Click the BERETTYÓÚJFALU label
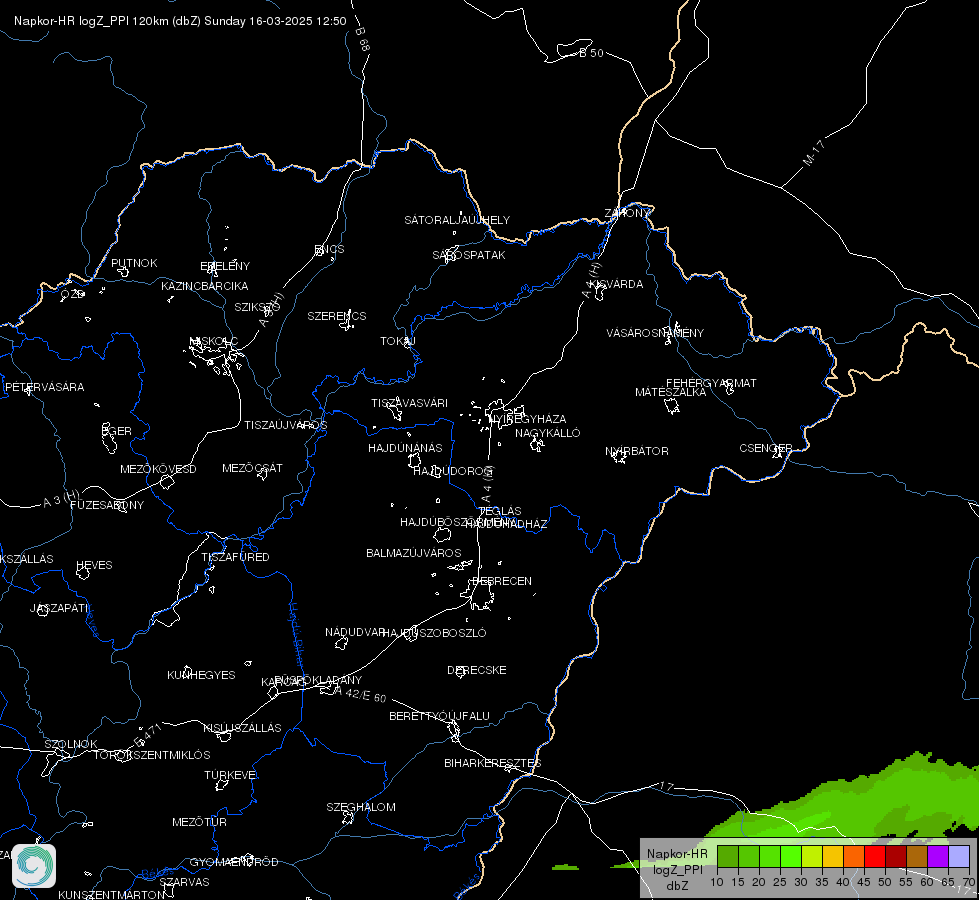This screenshot has width=979, height=900. 440,716
